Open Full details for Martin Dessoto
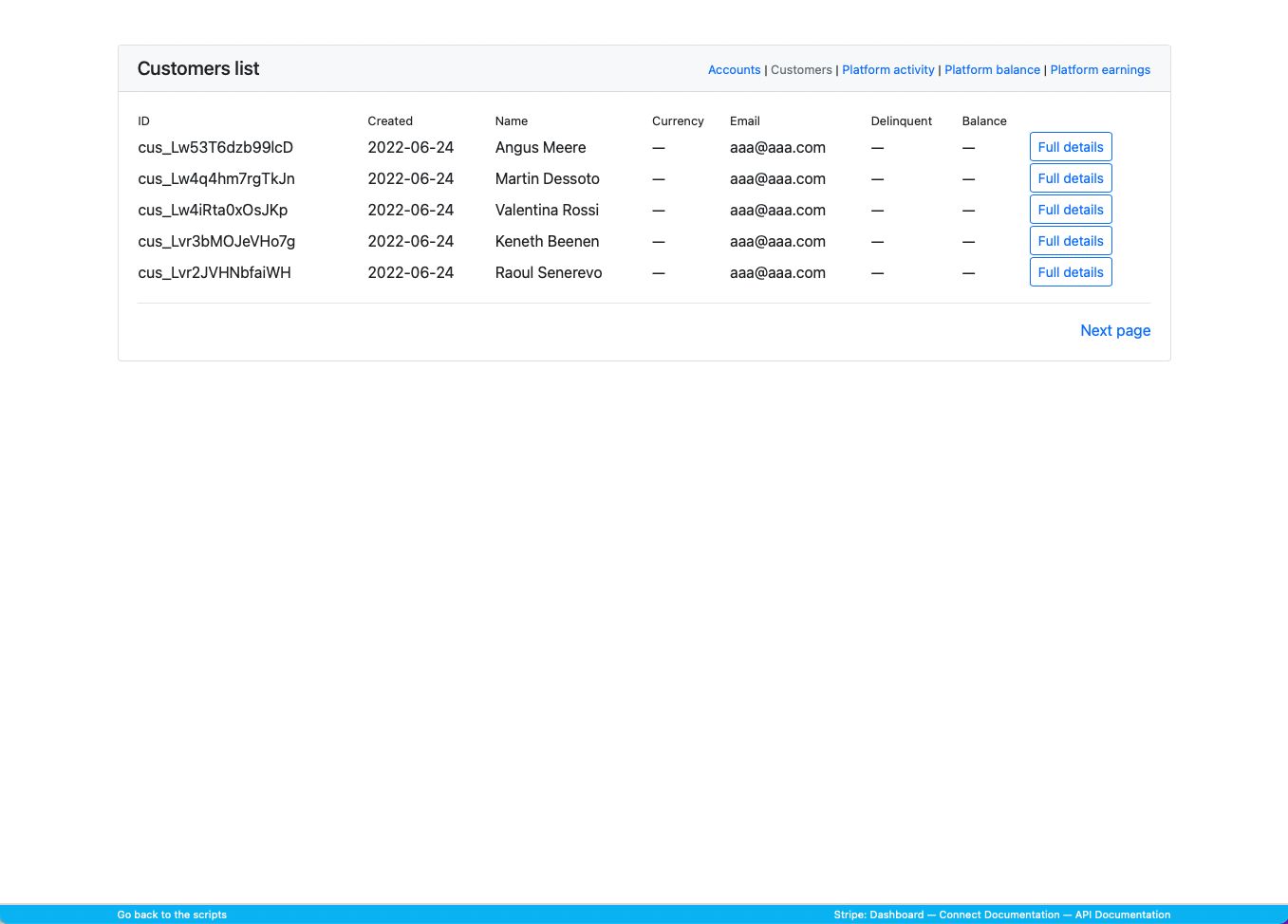This screenshot has height=924, width=1288. [x=1070, y=178]
